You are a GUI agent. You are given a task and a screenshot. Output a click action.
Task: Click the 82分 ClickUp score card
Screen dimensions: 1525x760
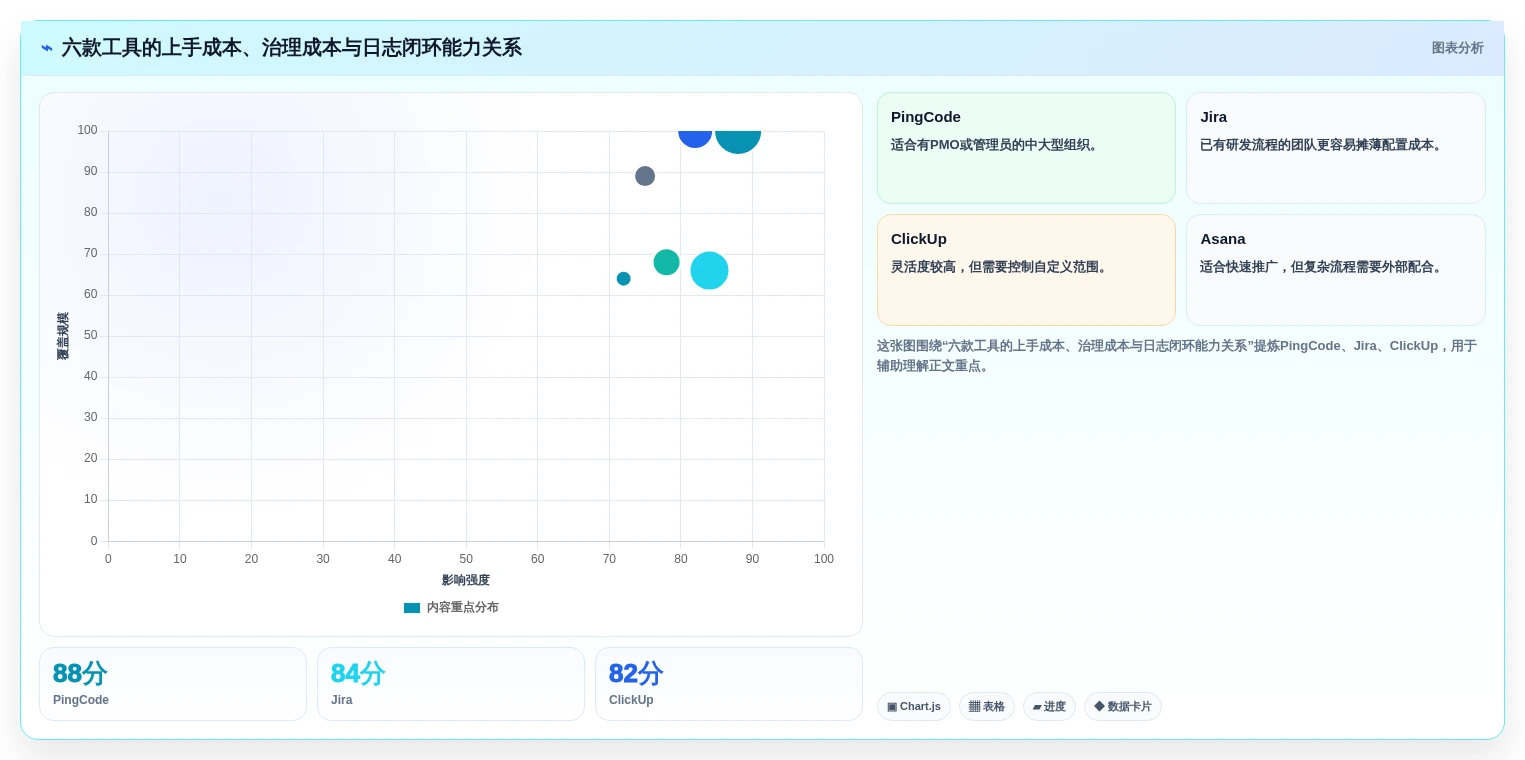click(x=729, y=684)
